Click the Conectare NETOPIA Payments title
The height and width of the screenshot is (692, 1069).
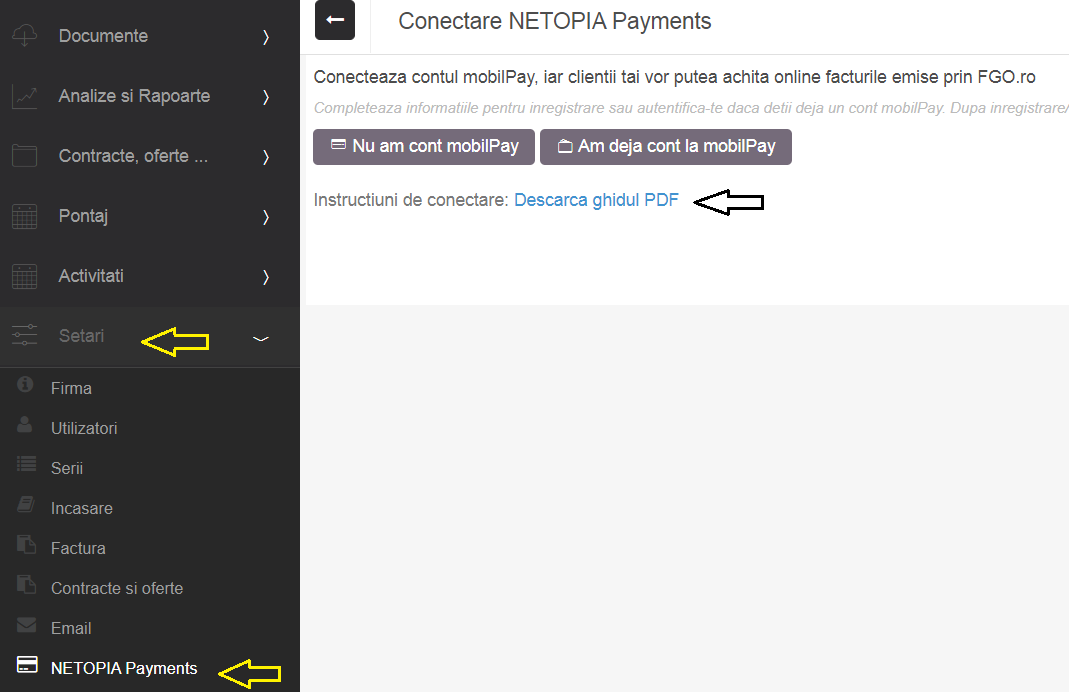tap(554, 21)
